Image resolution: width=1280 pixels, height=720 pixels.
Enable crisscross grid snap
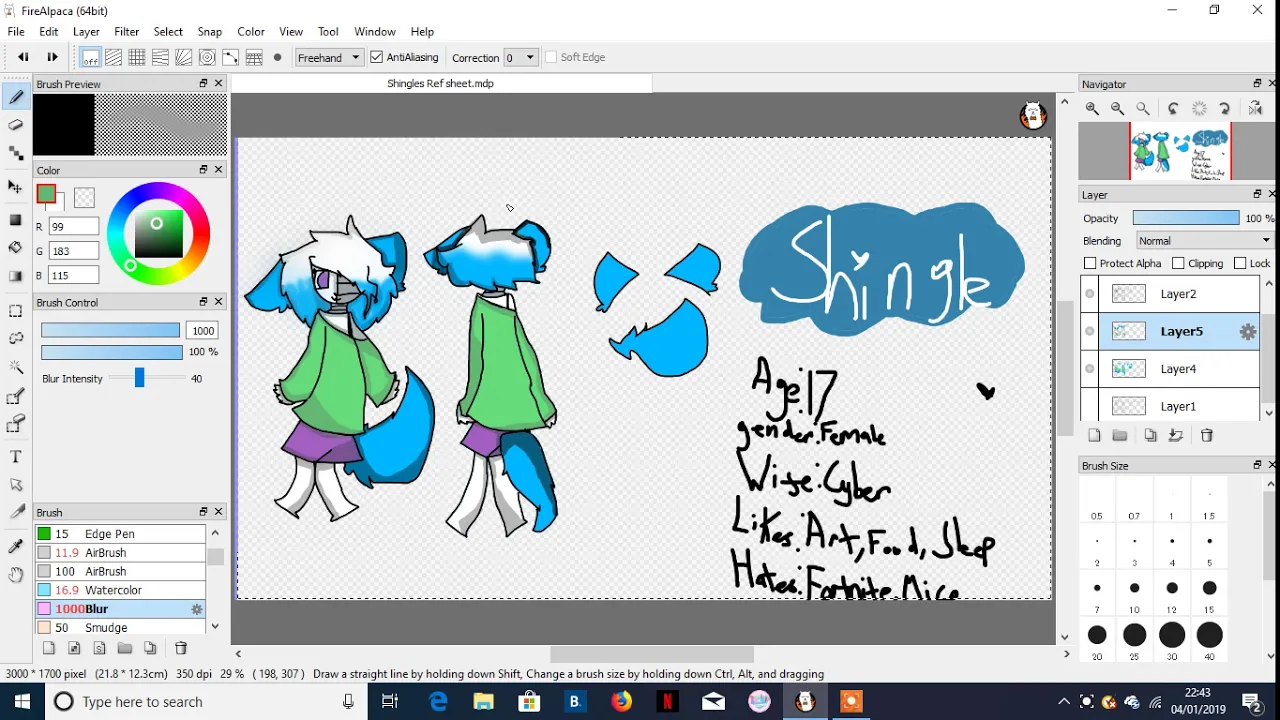click(x=137, y=58)
